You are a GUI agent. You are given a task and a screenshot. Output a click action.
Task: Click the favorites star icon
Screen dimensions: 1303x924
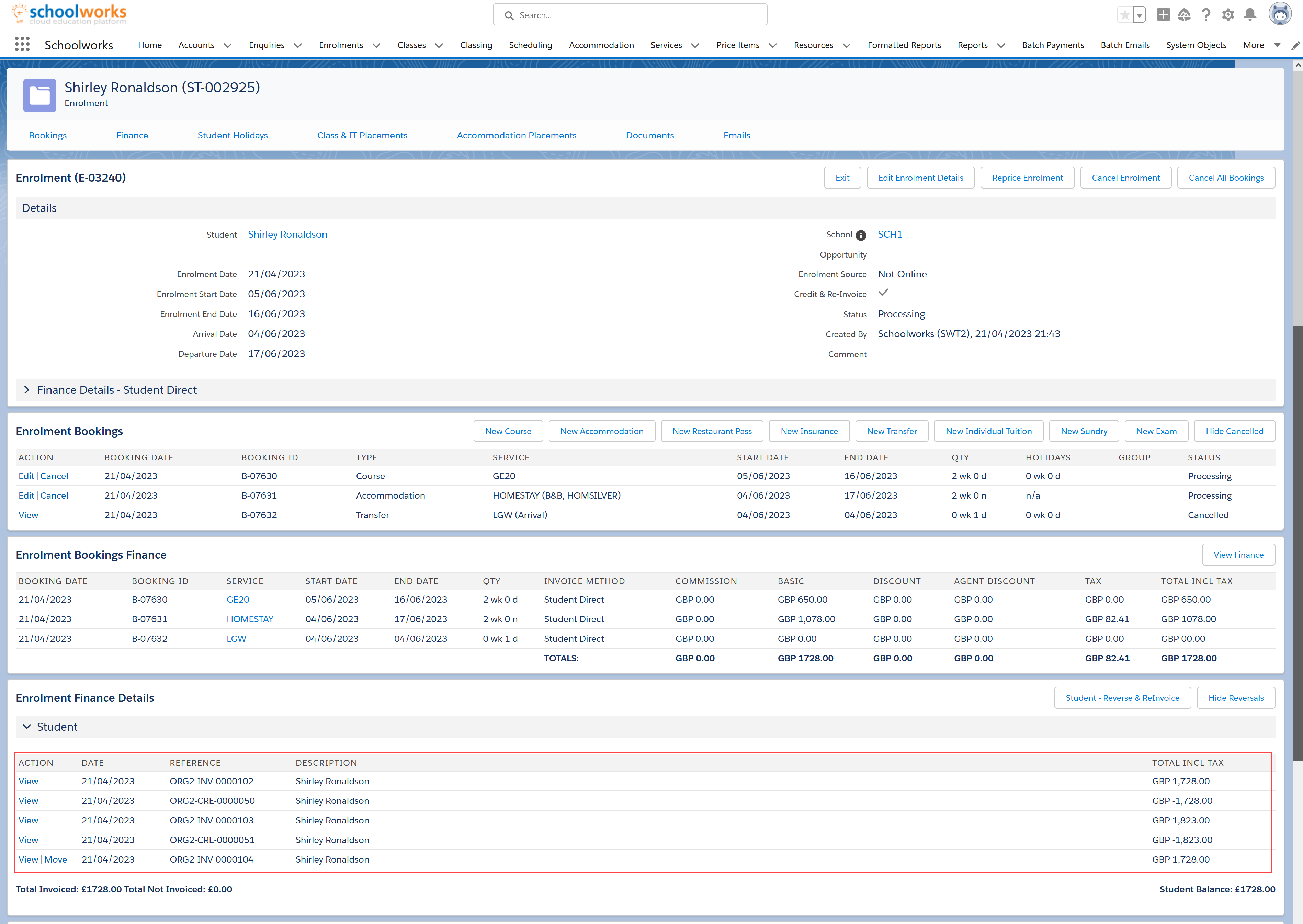point(1124,15)
